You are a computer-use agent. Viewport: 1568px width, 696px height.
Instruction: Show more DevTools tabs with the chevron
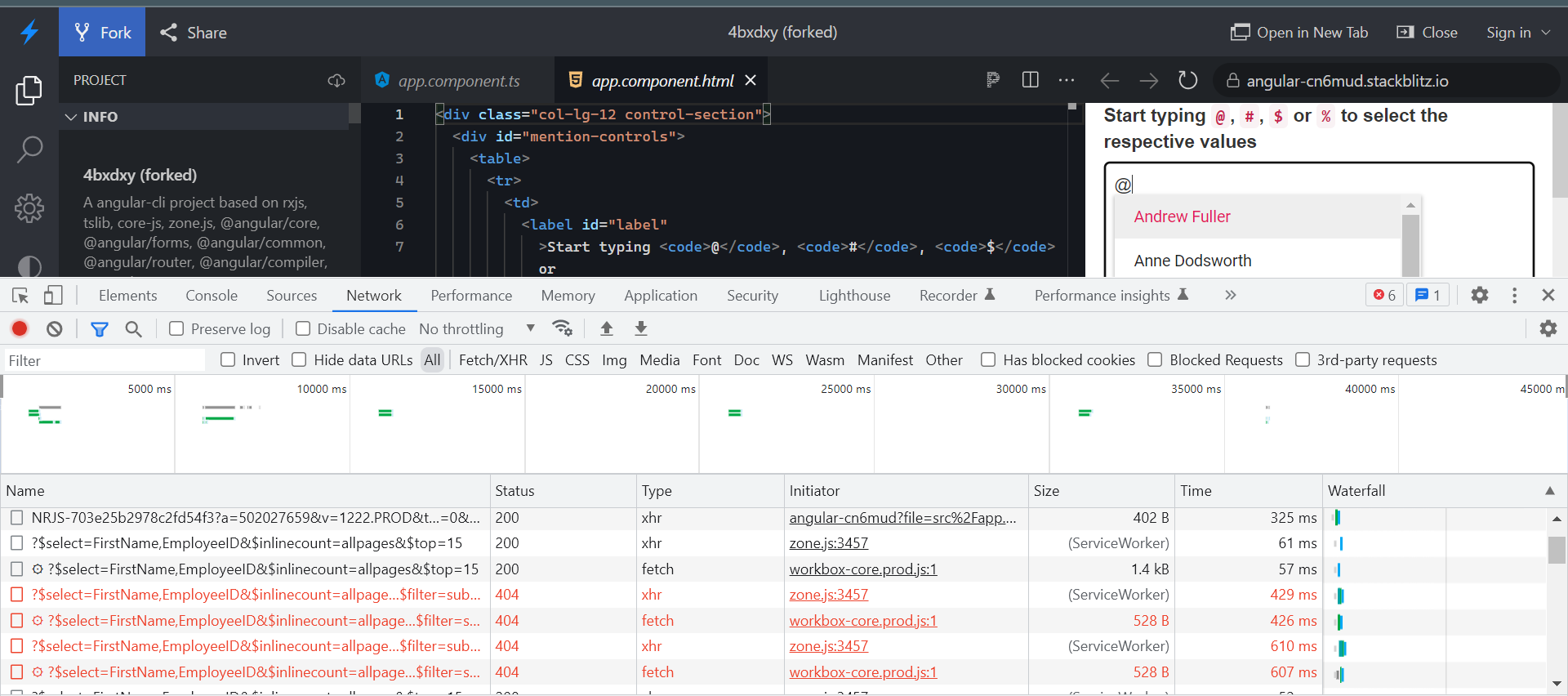[1230, 295]
